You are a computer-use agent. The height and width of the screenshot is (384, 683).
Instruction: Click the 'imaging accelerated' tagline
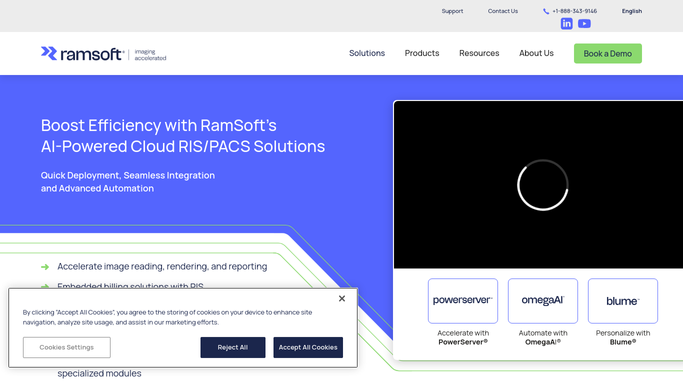pyautogui.click(x=150, y=55)
